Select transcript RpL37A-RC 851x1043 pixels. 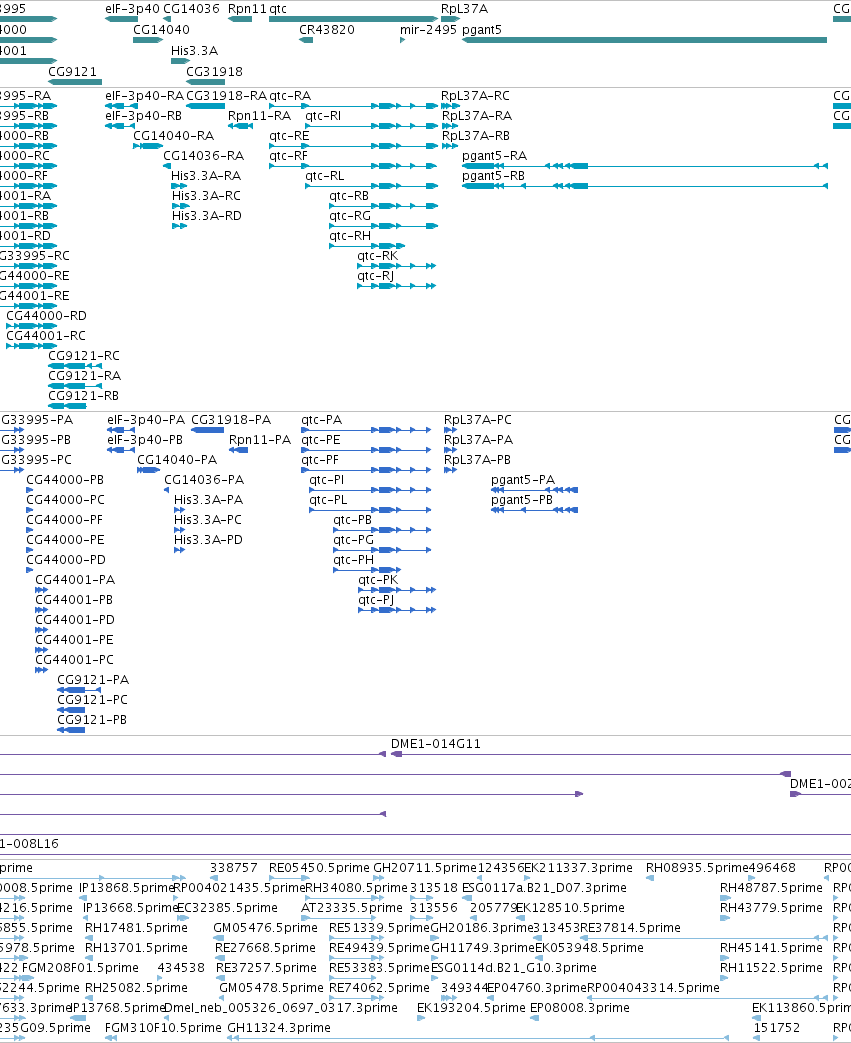475,96
